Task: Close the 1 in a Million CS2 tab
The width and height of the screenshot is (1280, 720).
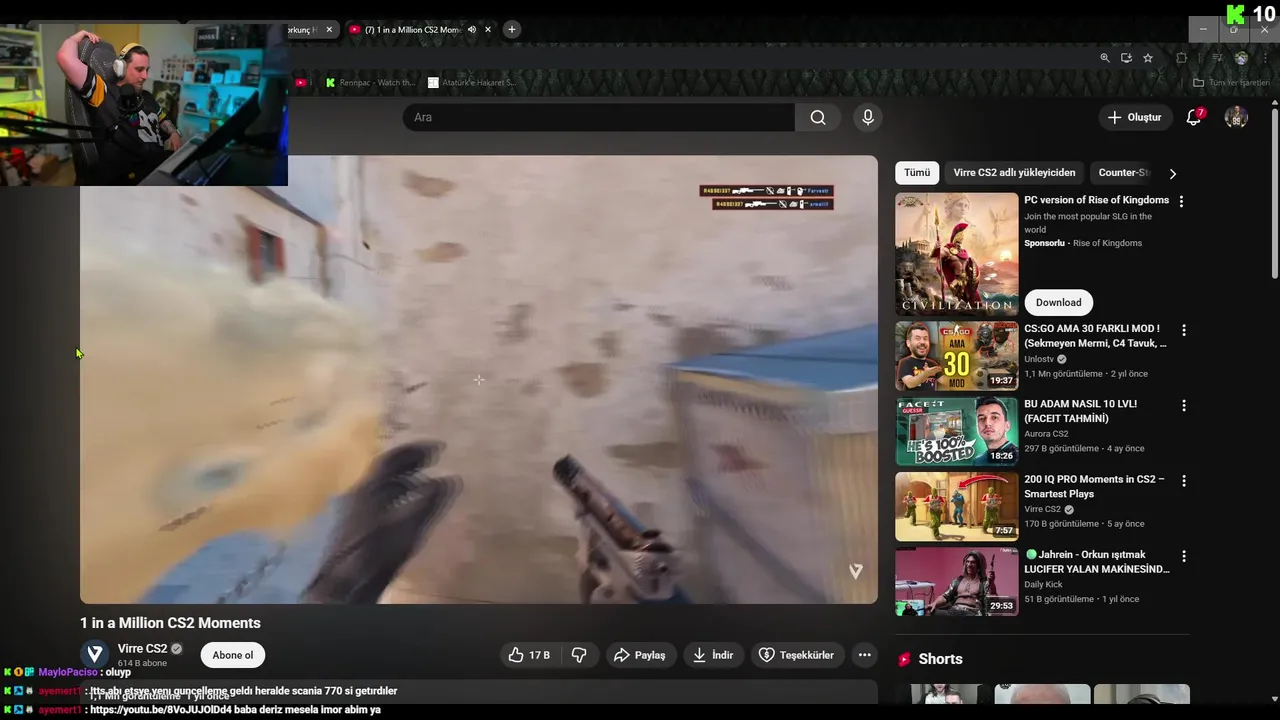Action: click(488, 29)
